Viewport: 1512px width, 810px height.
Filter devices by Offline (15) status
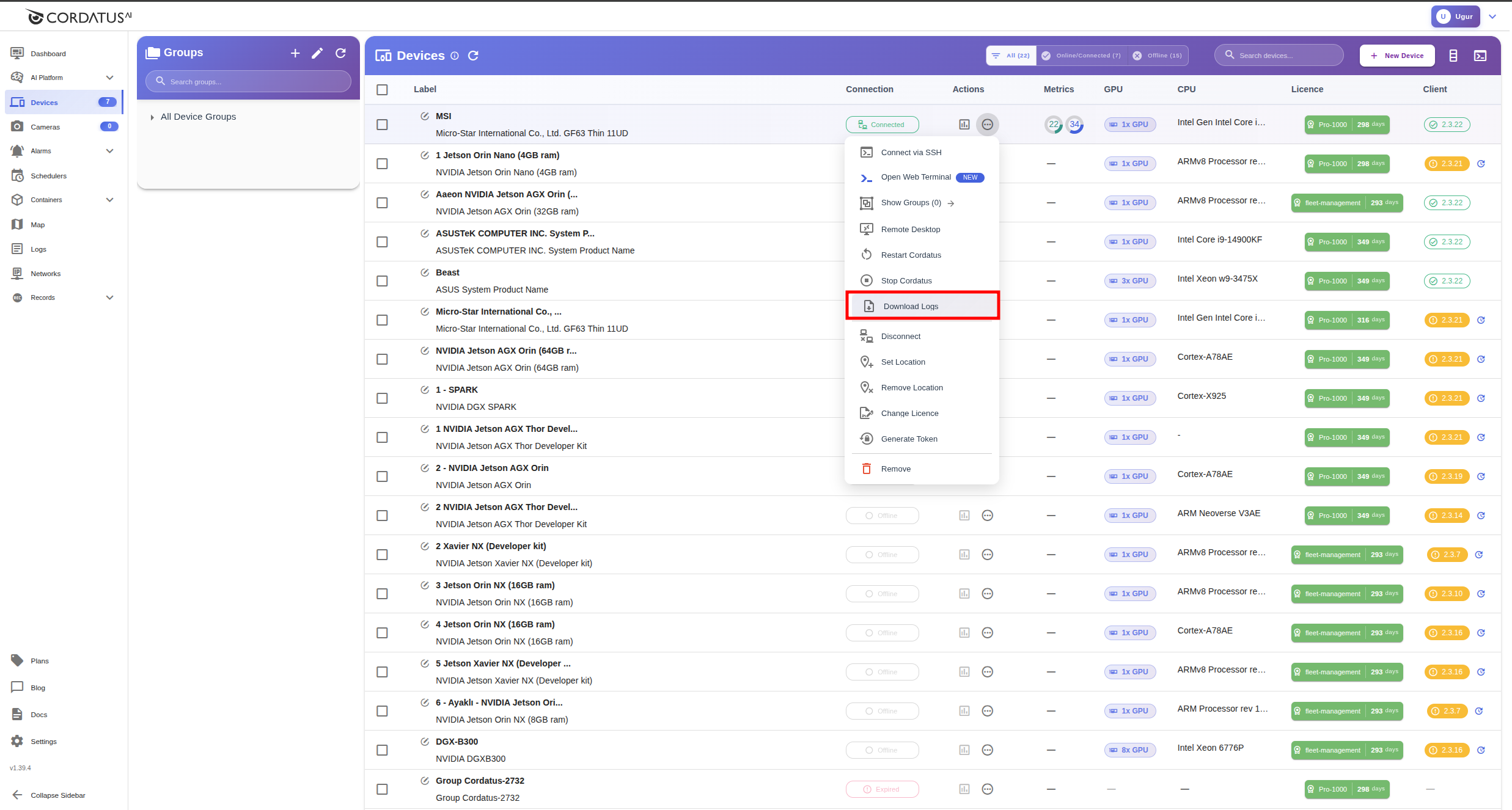pyautogui.click(x=1157, y=55)
